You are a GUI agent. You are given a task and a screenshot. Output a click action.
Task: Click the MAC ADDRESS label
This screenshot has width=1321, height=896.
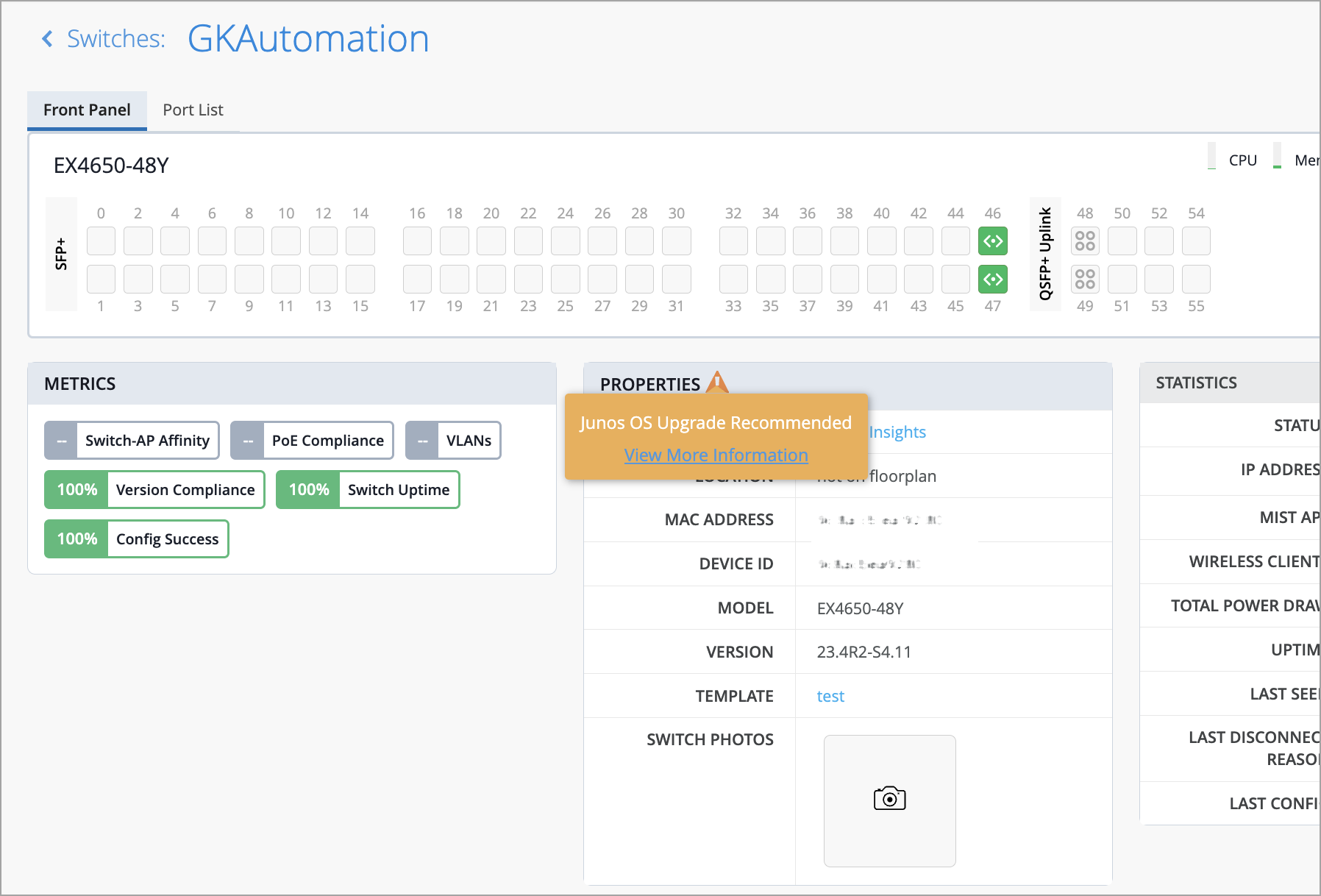pos(719,520)
